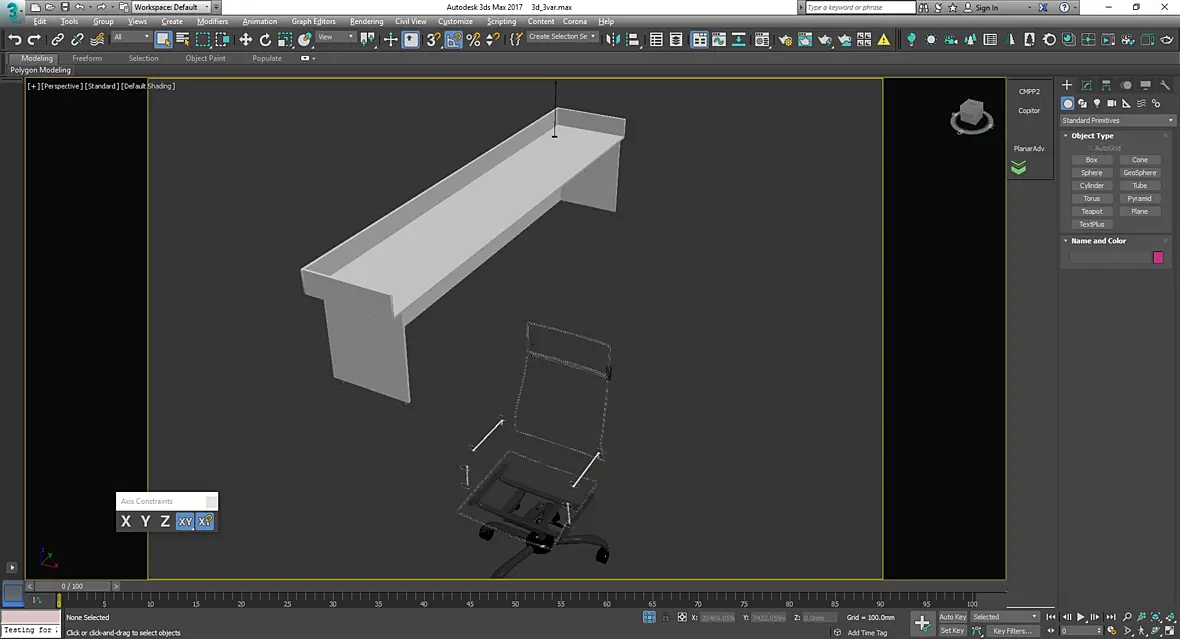Click Play Animation button
The image size is (1180, 639).
(x=1081, y=617)
